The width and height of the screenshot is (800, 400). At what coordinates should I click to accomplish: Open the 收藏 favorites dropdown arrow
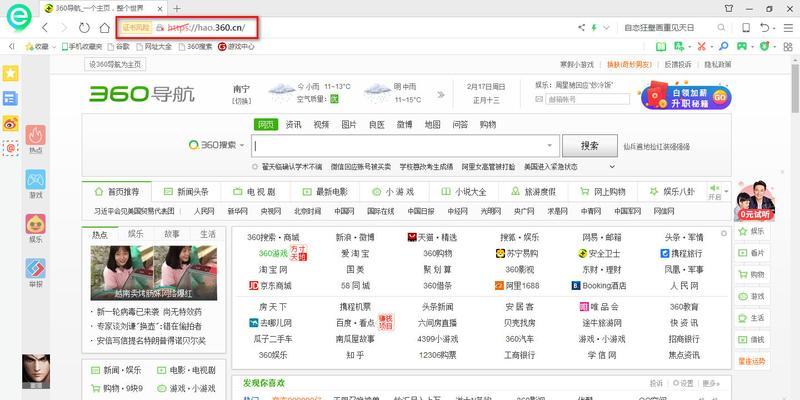tap(54, 47)
